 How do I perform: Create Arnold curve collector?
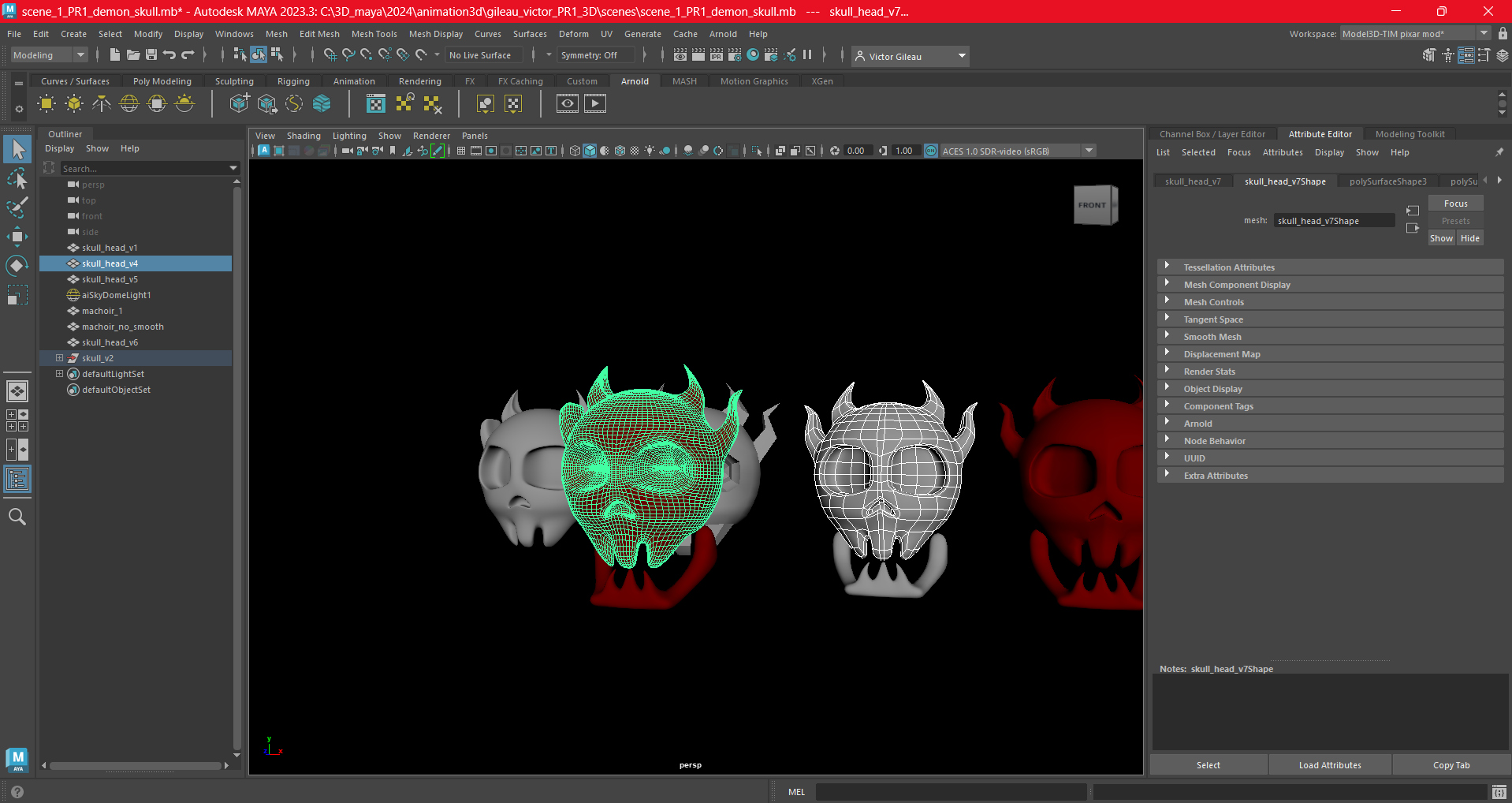point(294,103)
